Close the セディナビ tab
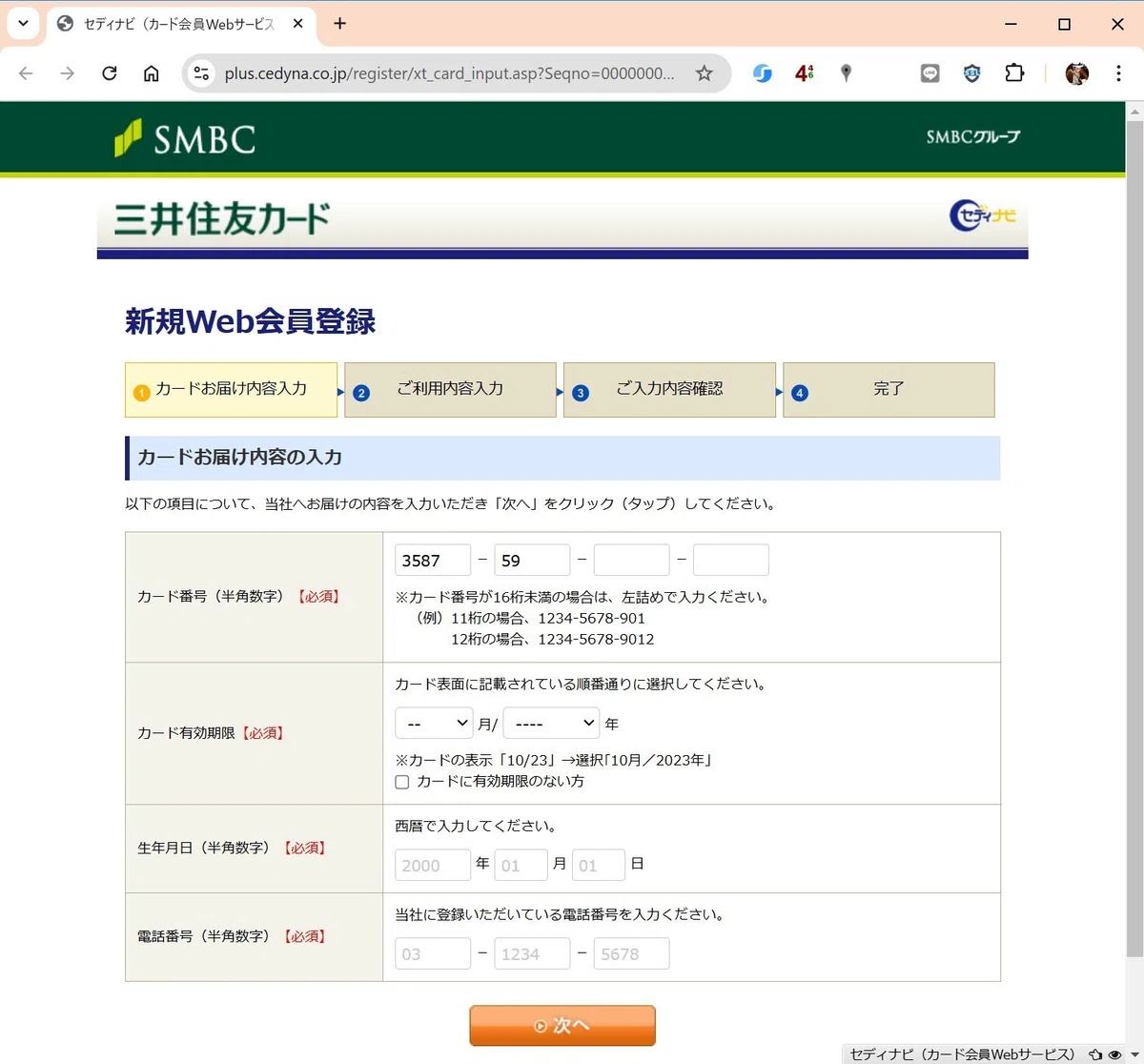Image resolution: width=1144 pixels, height=1064 pixels. [297, 24]
